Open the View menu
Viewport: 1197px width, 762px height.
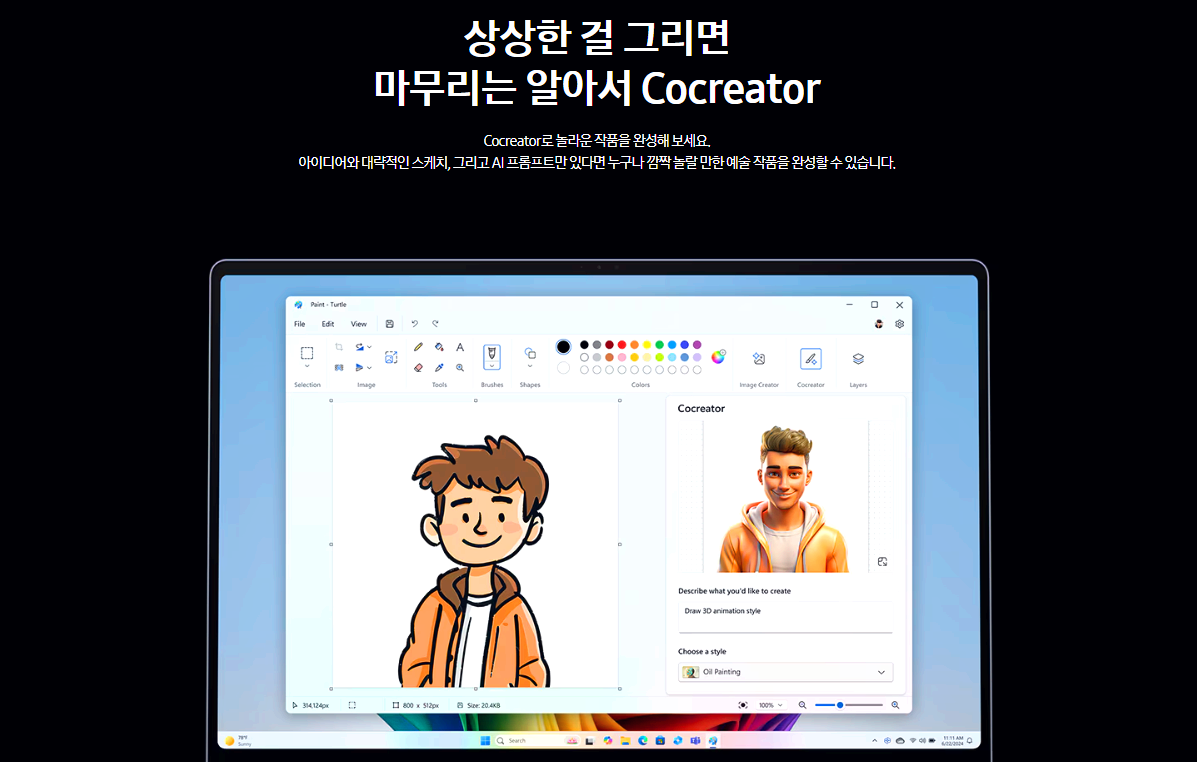pos(358,324)
